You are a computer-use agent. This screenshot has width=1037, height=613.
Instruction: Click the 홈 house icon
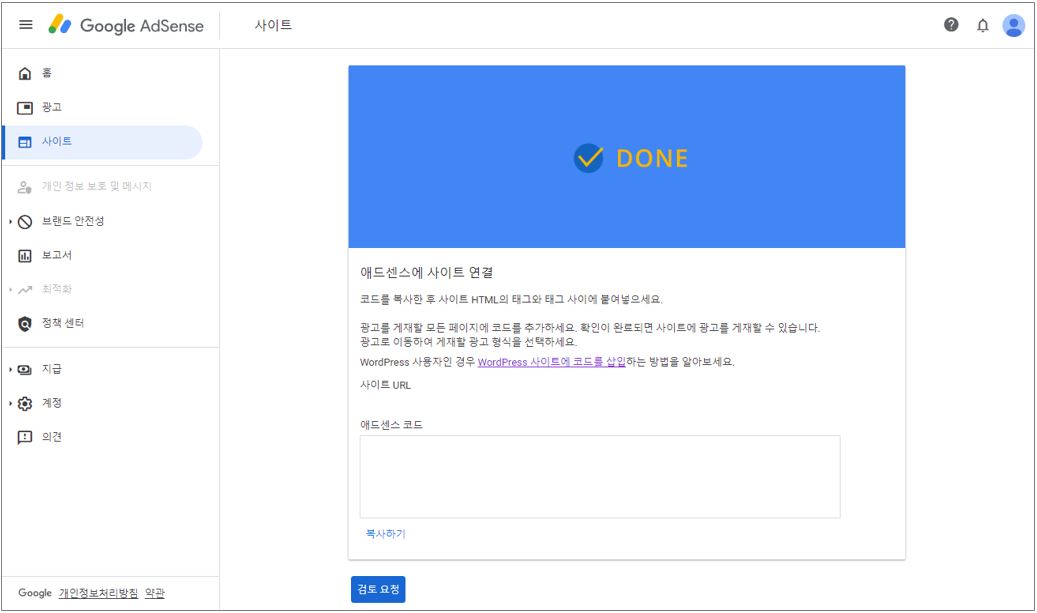(26, 74)
